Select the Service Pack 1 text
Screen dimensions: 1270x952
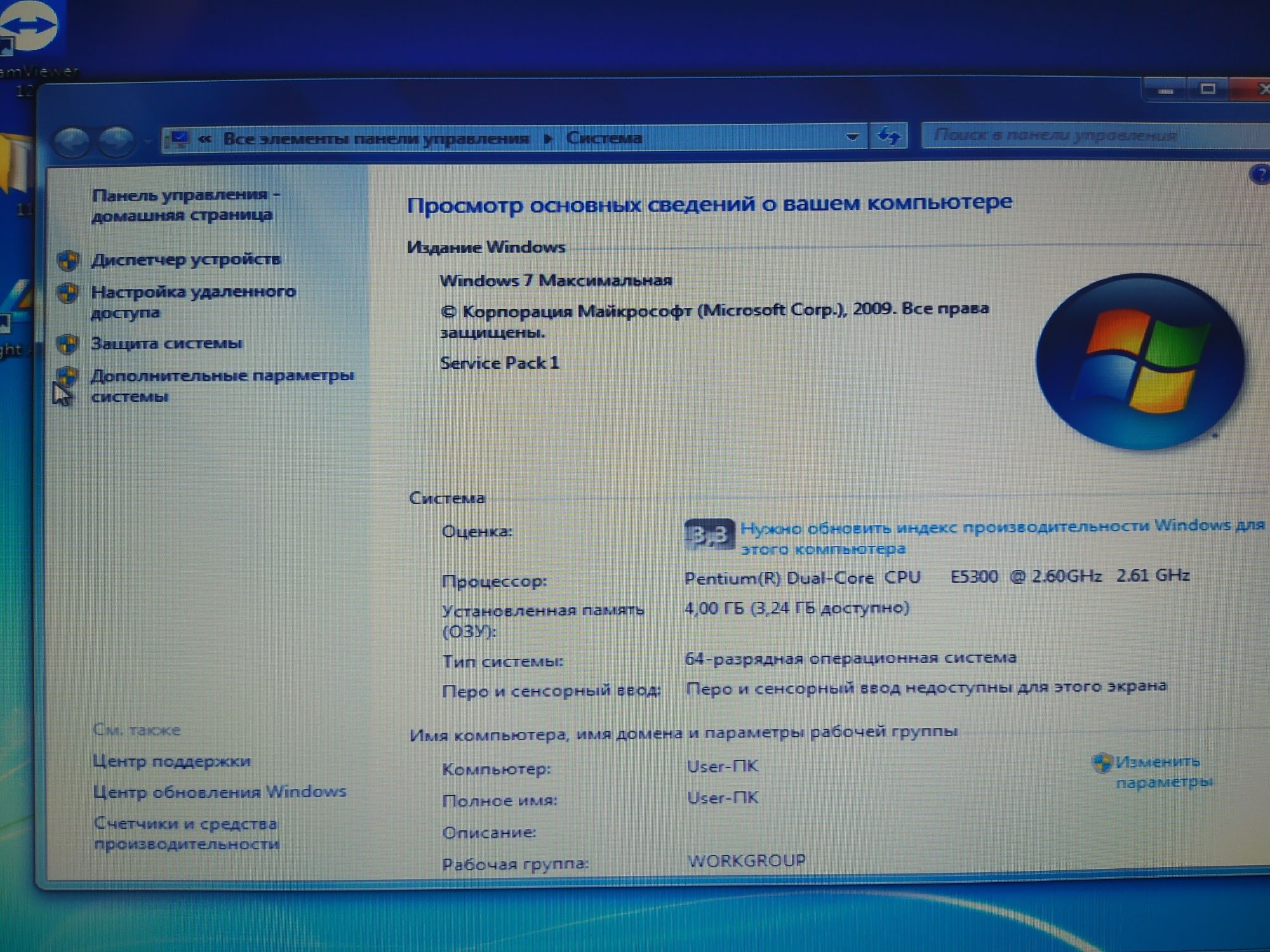(500, 363)
